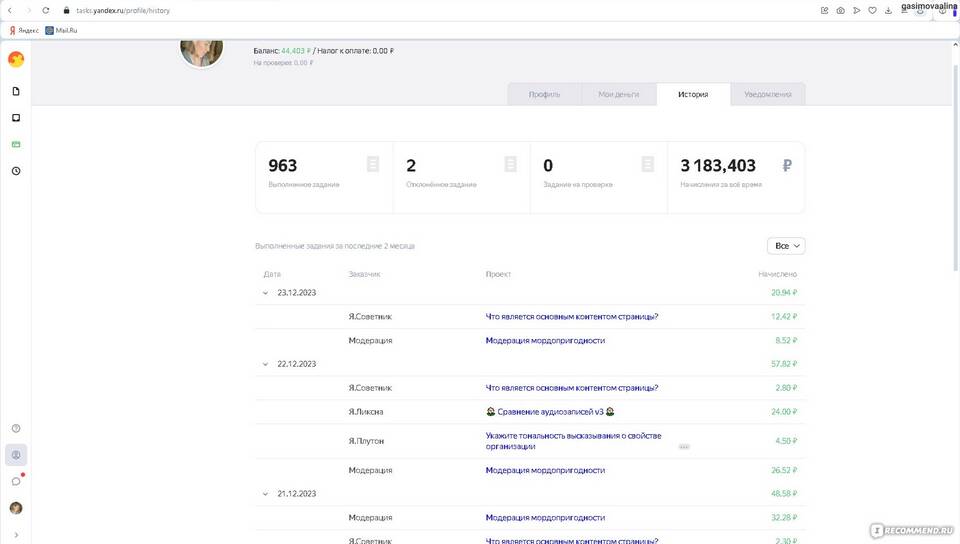Collapse the 21.12.2023 date group
The image size is (960, 544).
tap(265, 494)
